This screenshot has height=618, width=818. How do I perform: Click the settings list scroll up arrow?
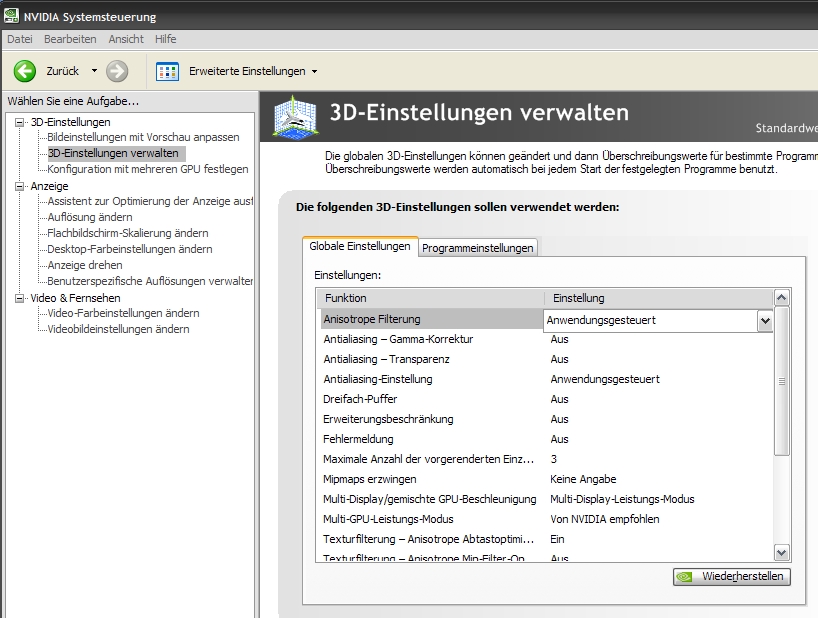pyautogui.click(x=781, y=298)
